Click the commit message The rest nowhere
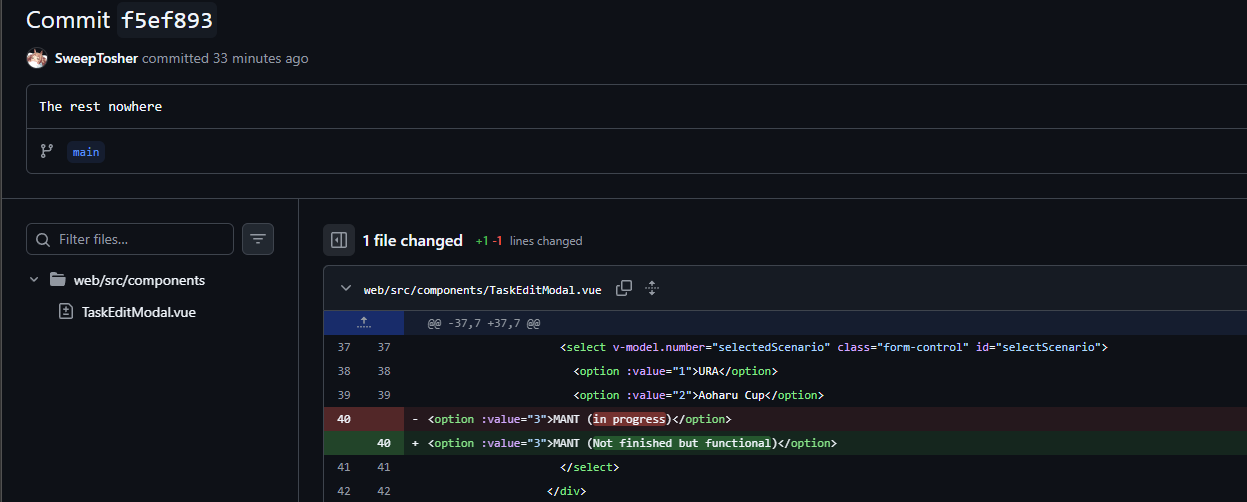 click(x=100, y=106)
